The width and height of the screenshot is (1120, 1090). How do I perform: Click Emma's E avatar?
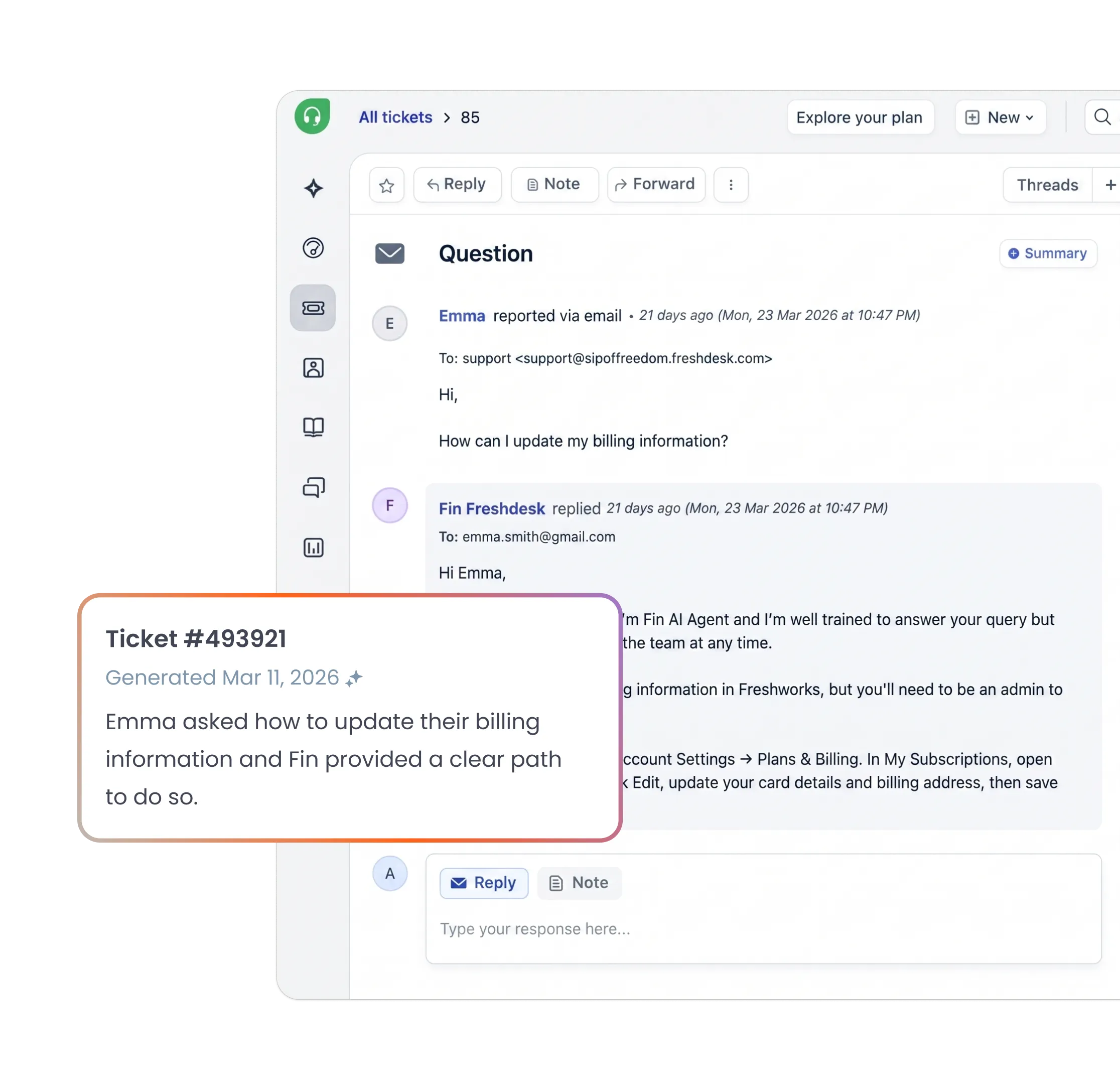[390, 324]
